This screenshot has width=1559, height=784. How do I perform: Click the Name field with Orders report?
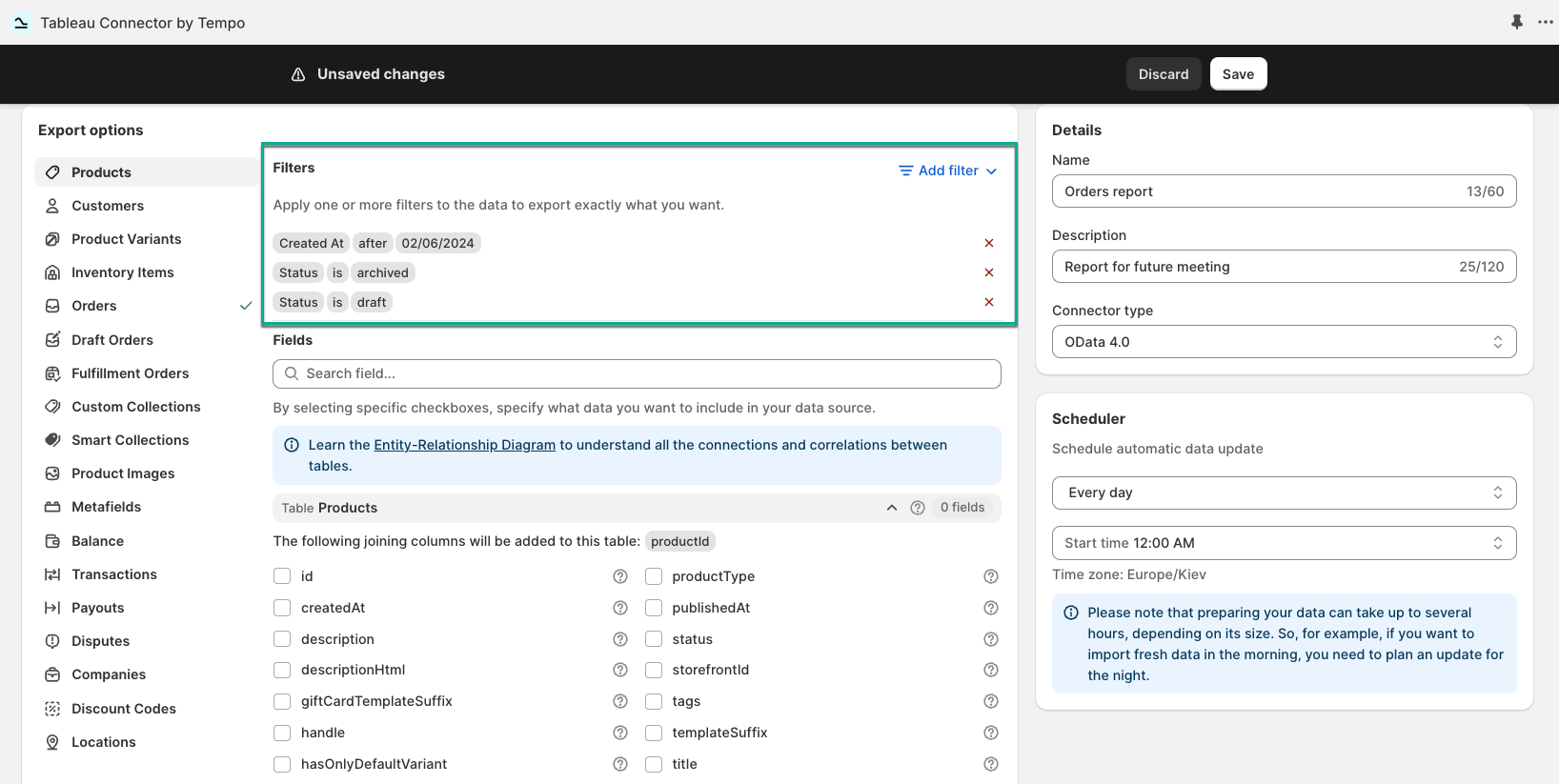coord(1284,191)
